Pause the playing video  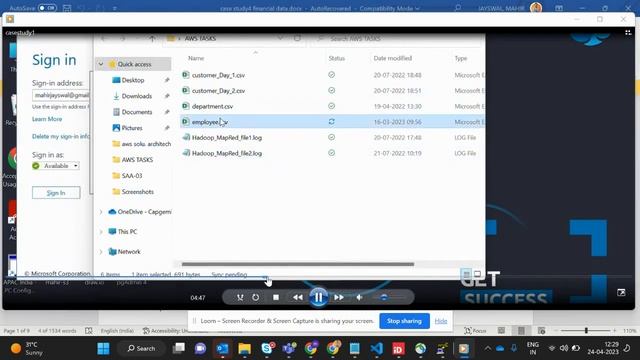318,297
